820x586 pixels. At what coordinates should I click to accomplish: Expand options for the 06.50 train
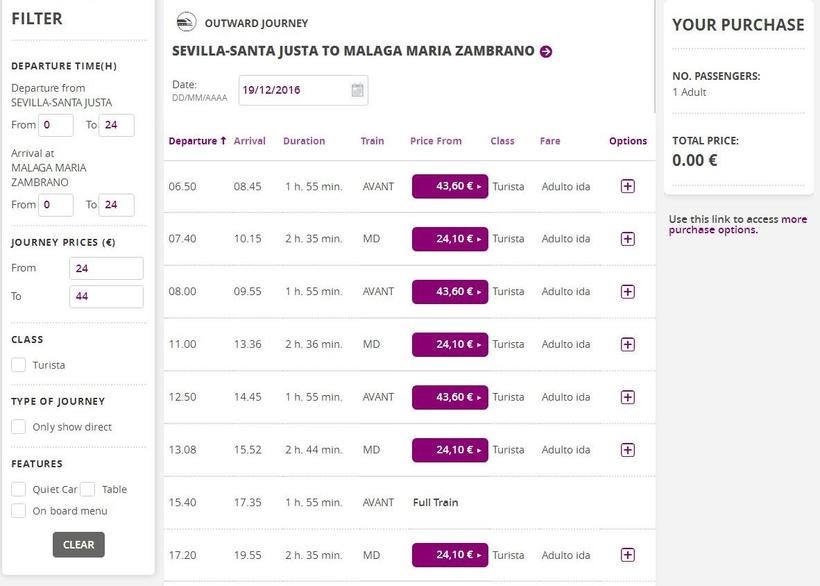pyautogui.click(x=628, y=186)
